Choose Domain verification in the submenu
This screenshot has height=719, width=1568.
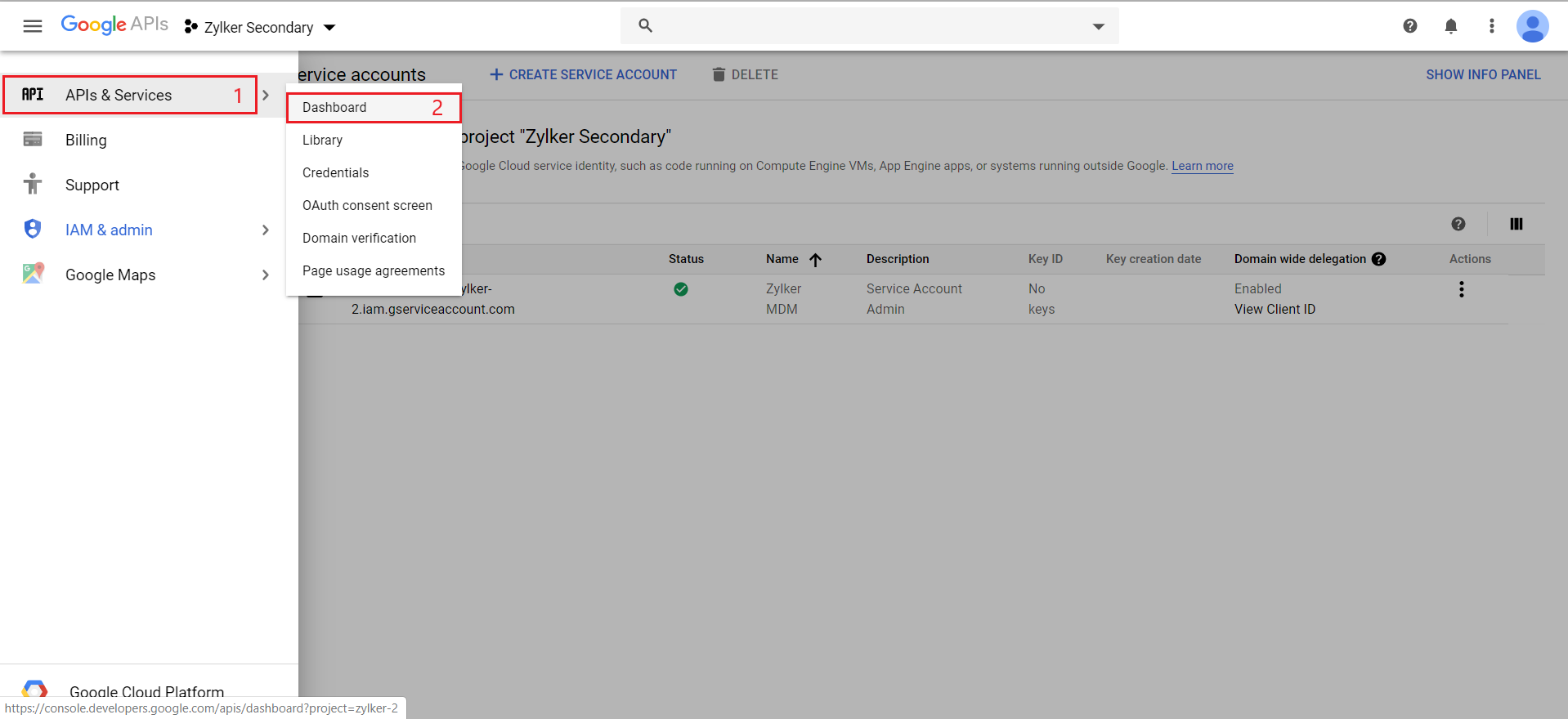tap(374, 238)
